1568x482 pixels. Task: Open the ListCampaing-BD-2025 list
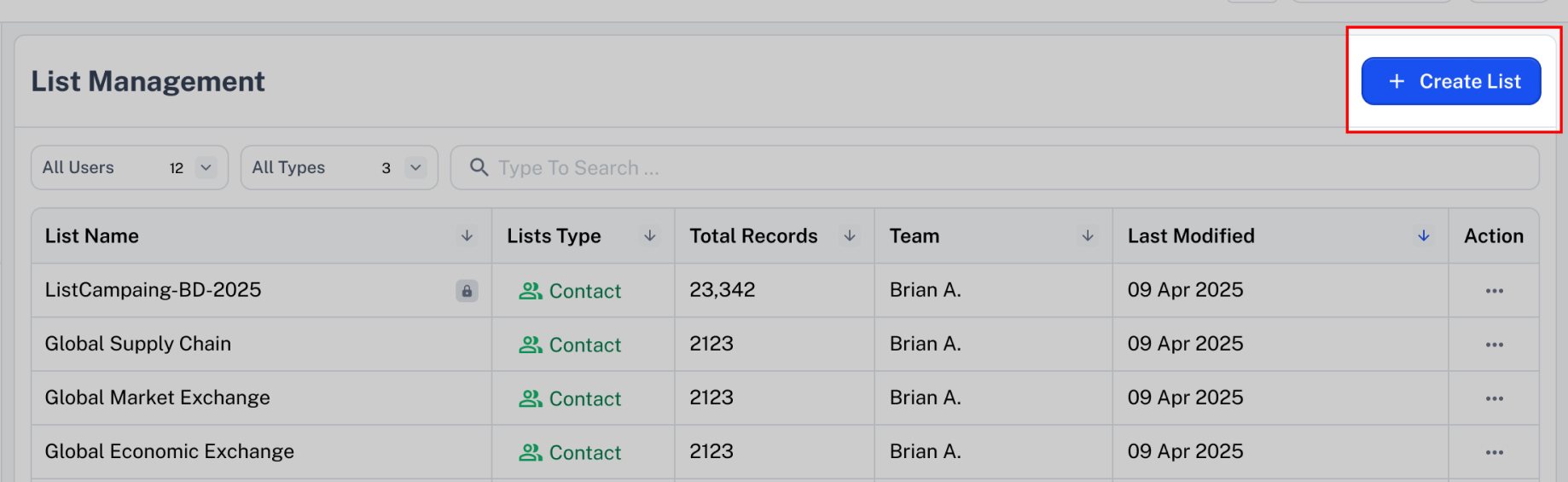point(154,290)
